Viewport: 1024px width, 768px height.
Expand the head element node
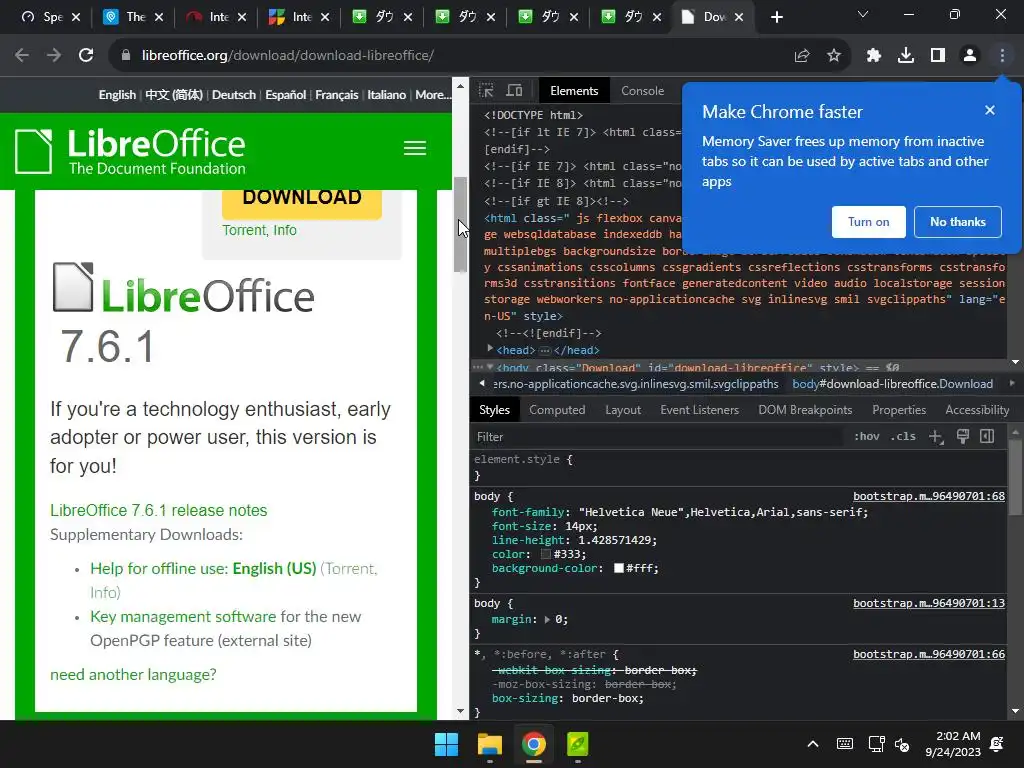pos(490,349)
